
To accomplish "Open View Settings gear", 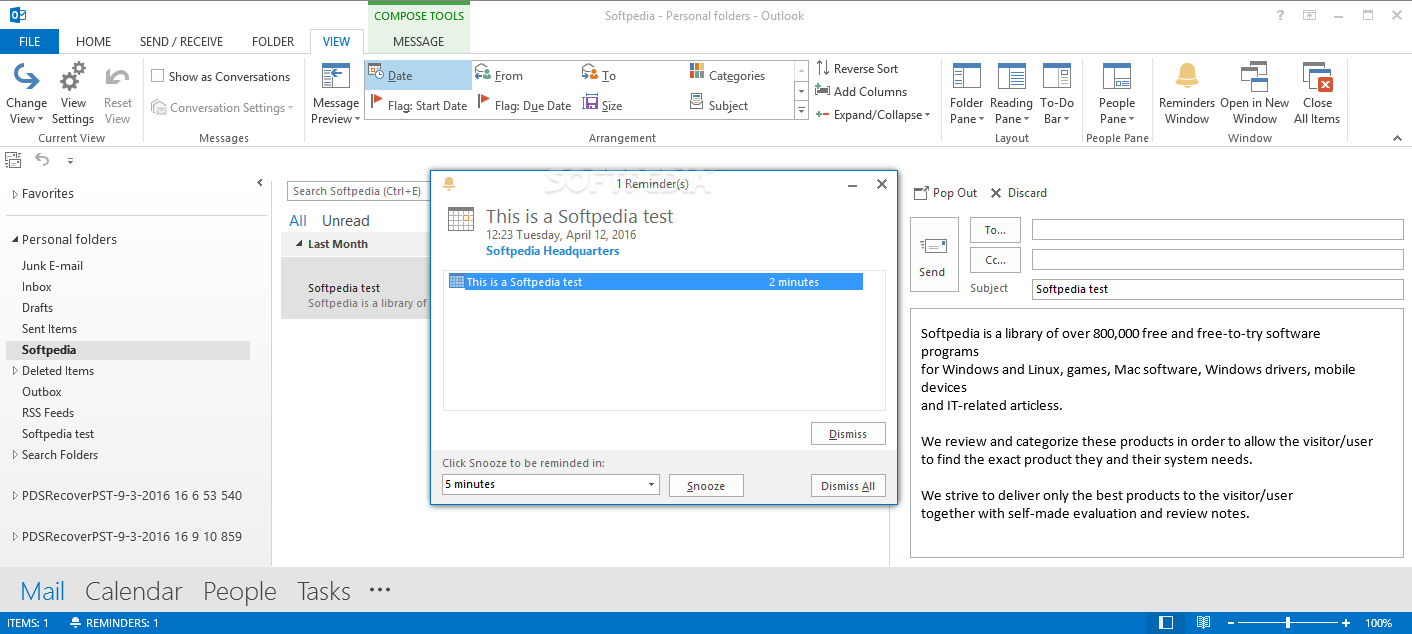I will click(x=73, y=95).
